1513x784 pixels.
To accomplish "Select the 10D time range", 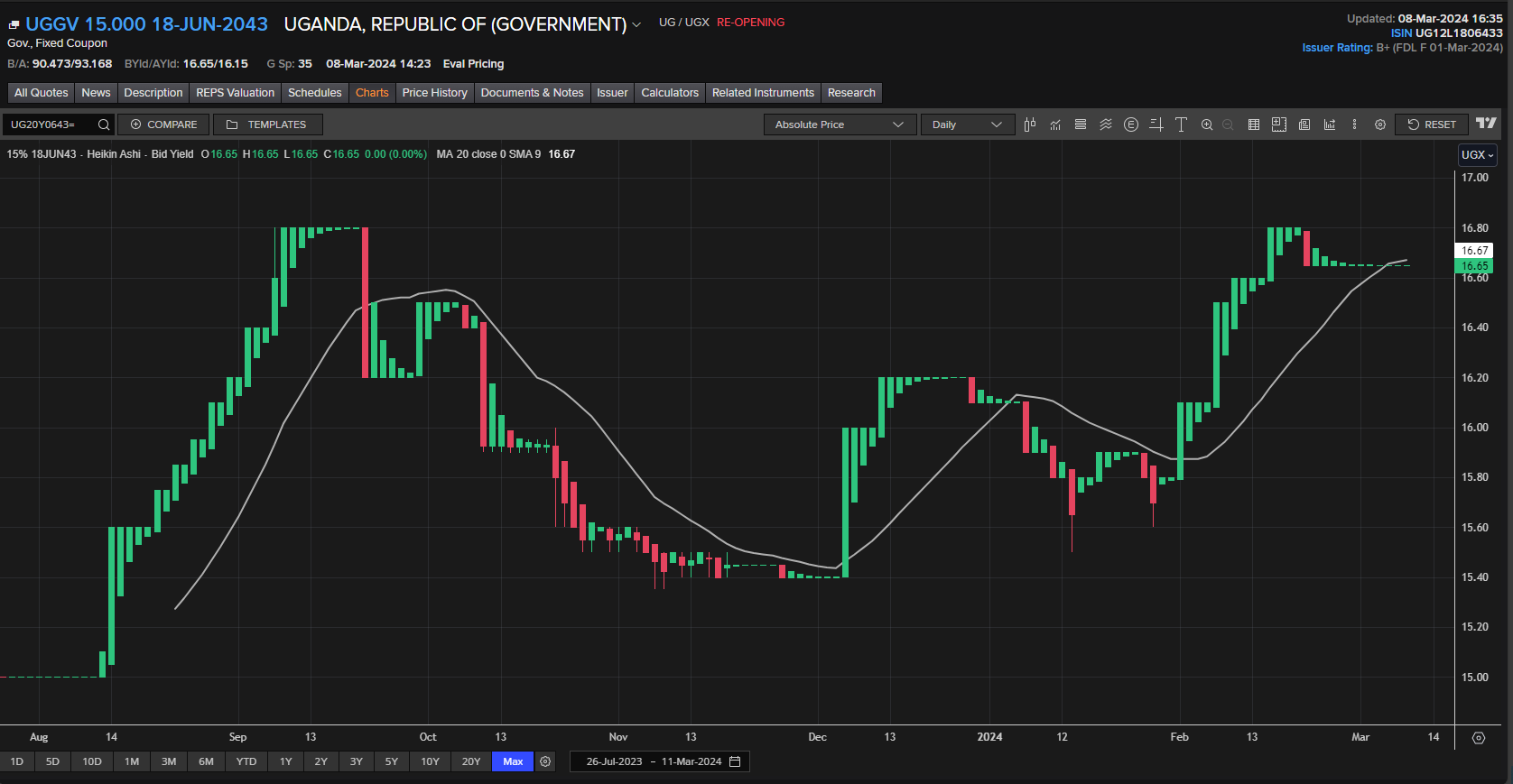I will tap(92, 761).
